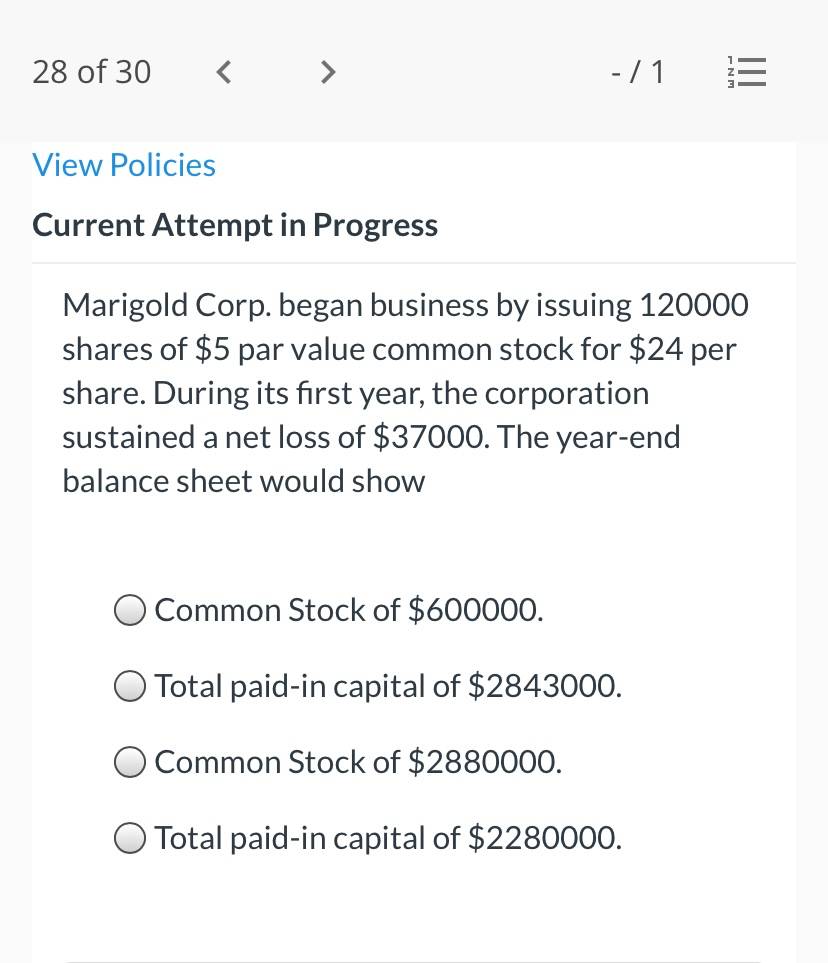Click the balance sheet would show text
Image resolution: width=828 pixels, height=963 pixels.
coord(244,482)
